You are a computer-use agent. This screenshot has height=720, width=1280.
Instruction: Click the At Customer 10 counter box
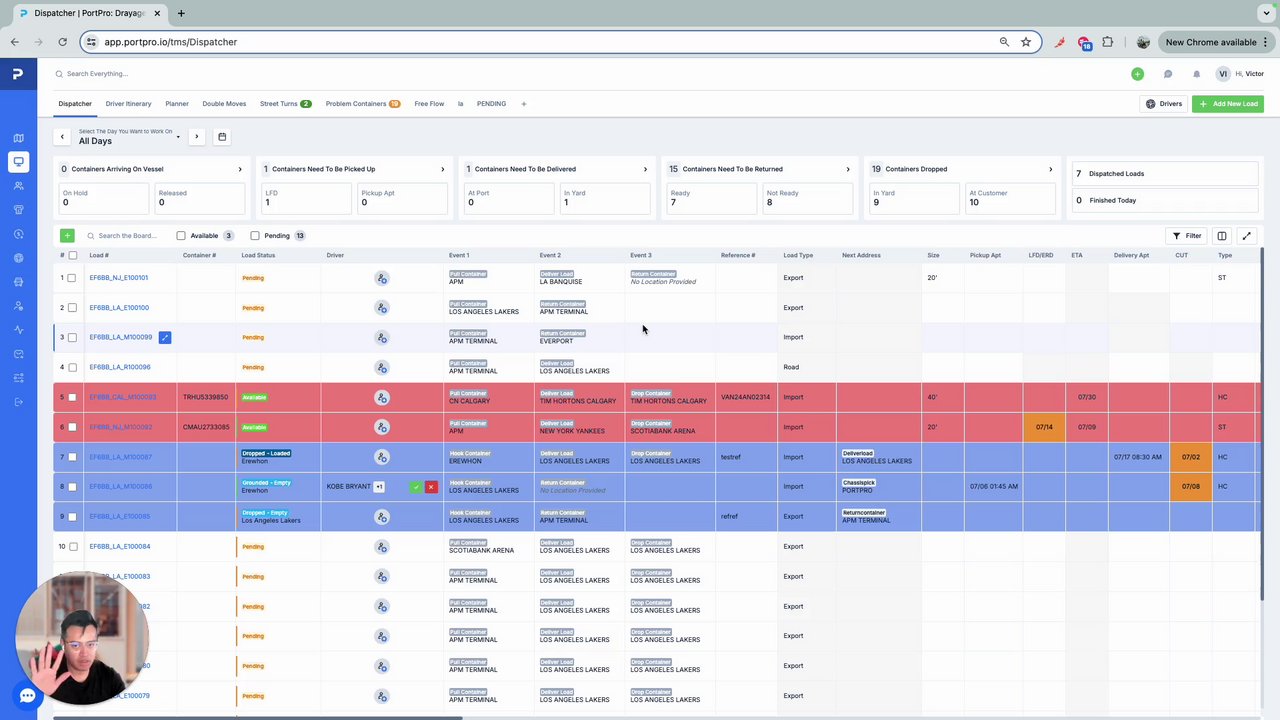[1010, 198]
